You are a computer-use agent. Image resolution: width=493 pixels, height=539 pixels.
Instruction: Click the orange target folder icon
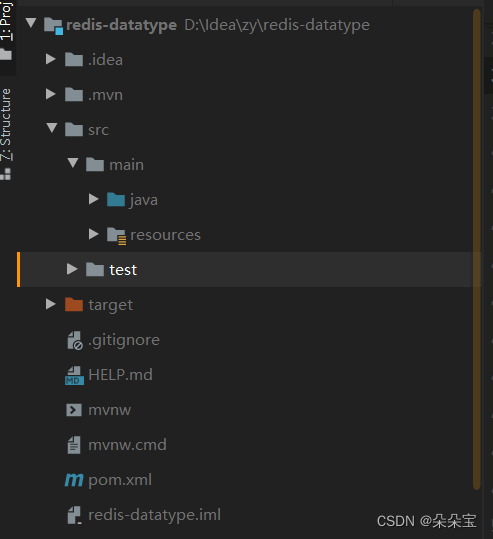[74, 305]
